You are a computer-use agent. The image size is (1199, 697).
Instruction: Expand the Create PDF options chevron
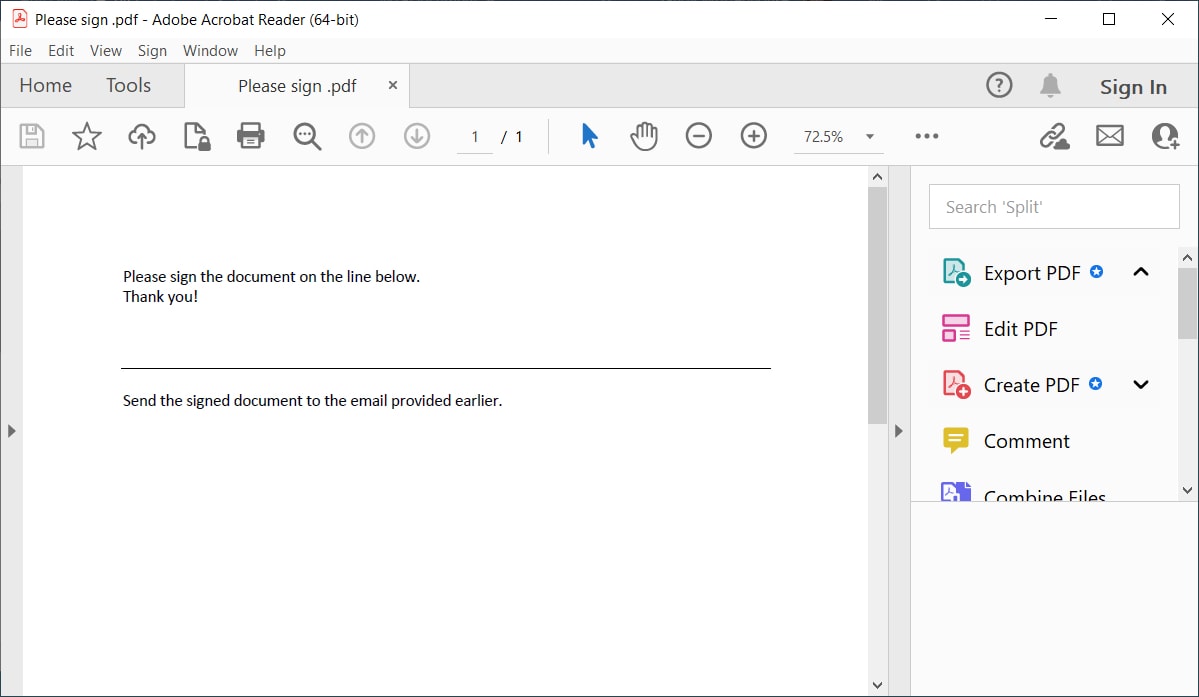tap(1140, 384)
